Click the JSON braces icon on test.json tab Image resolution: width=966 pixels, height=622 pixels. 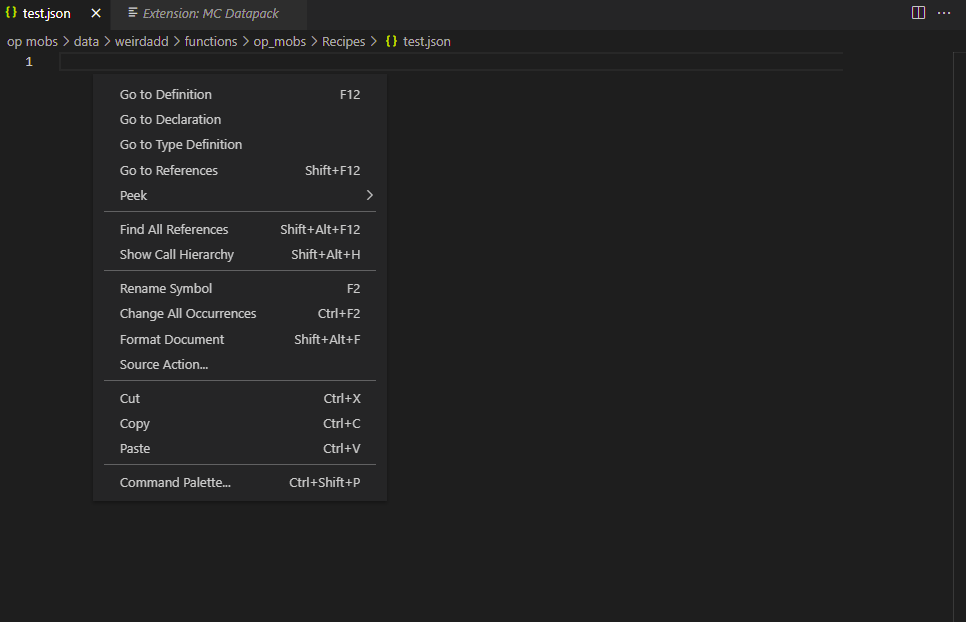15,13
